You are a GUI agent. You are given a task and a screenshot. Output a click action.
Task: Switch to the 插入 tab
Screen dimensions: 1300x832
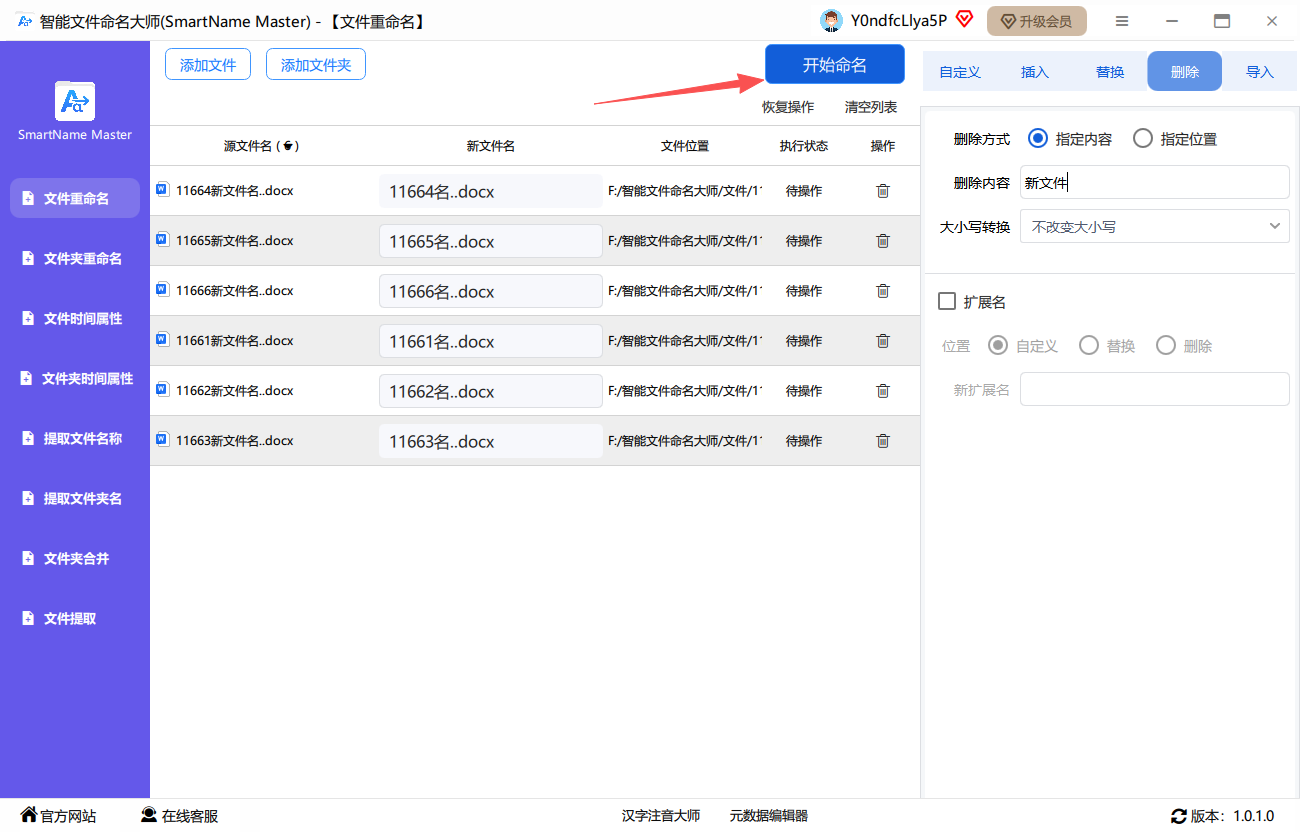1034,72
